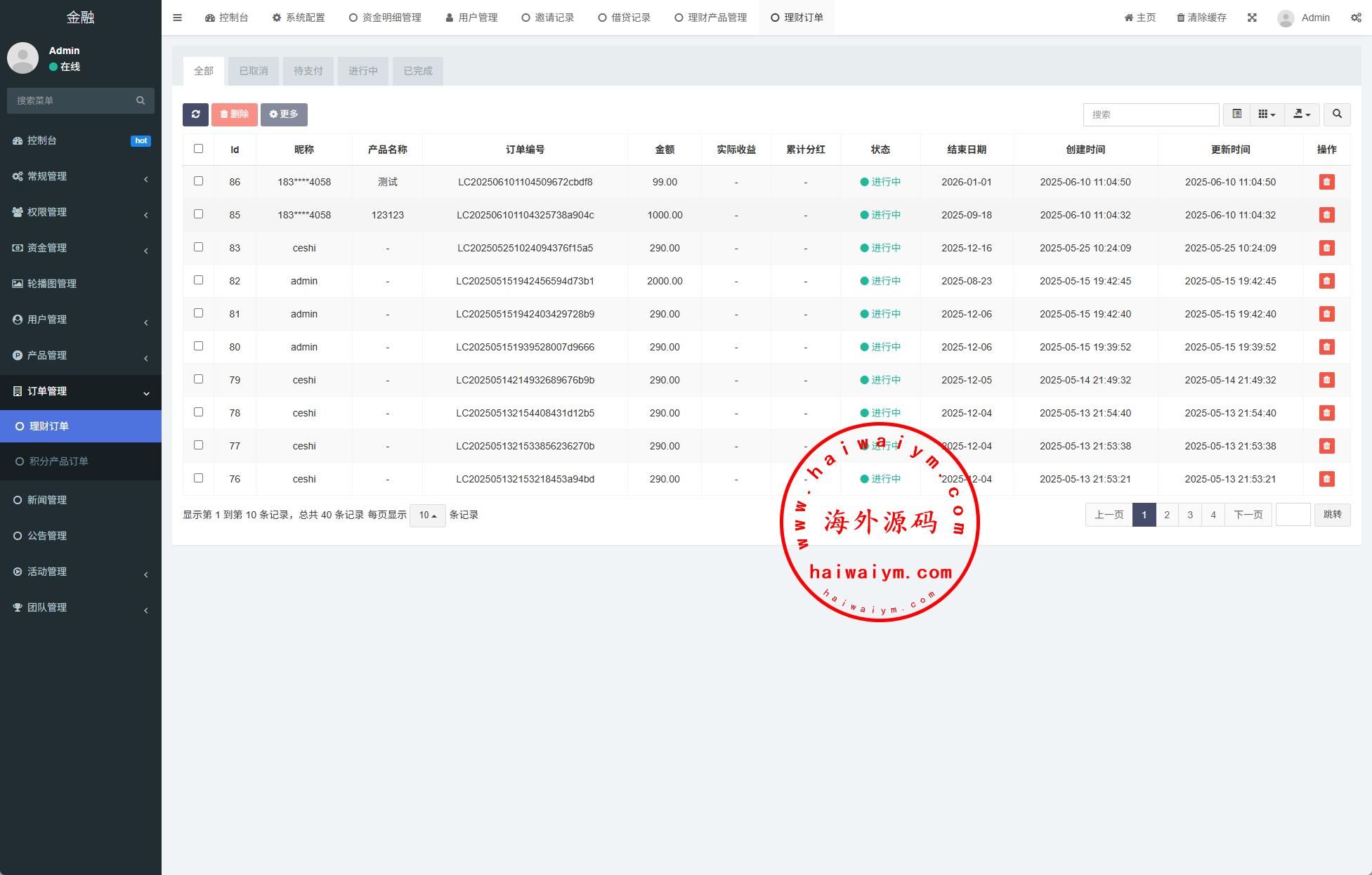This screenshot has width=1372, height=875.
Task: Check the select-all header checkbox
Action: 198,149
